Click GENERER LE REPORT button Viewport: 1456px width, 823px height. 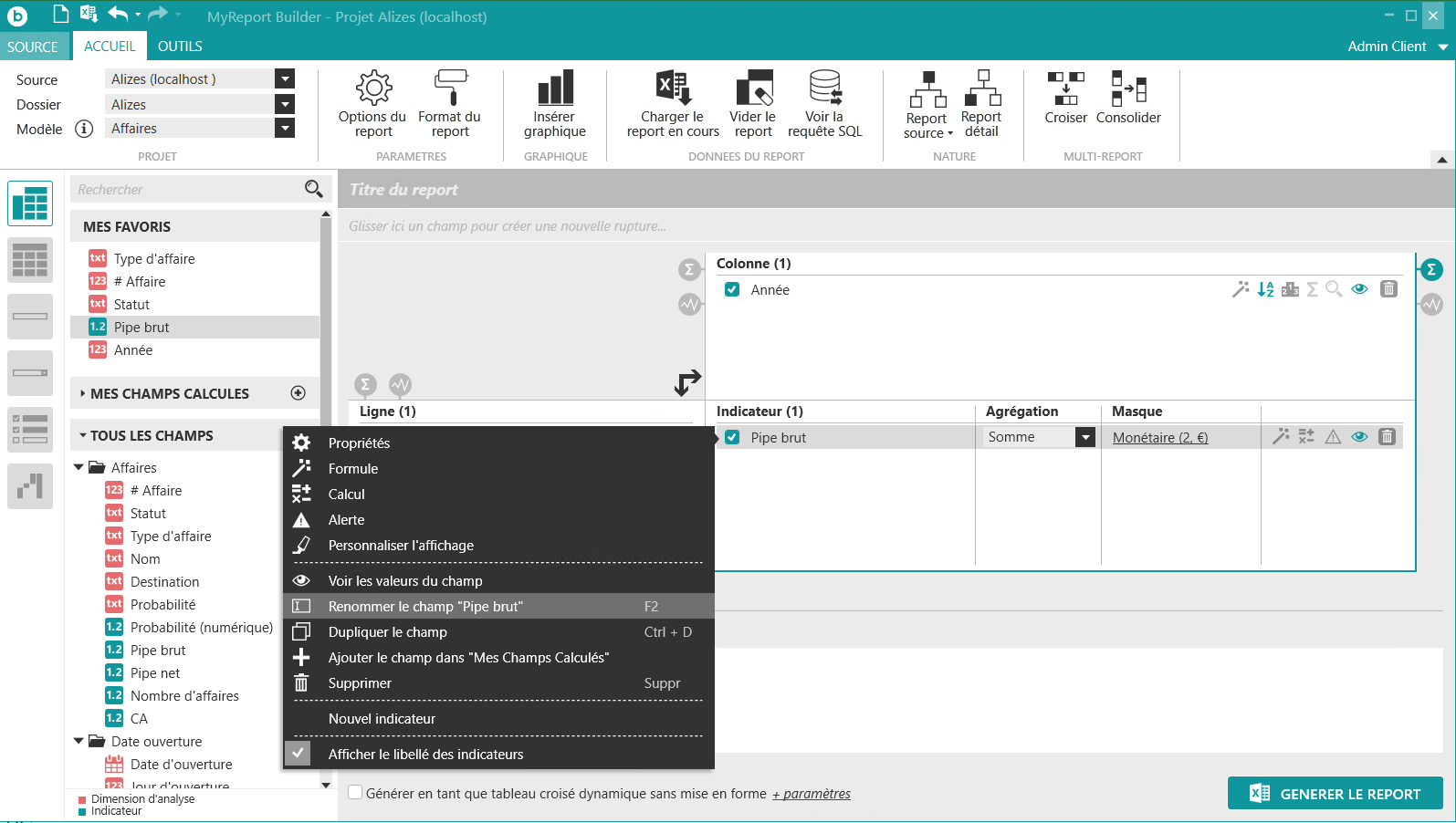click(x=1335, y=794)
